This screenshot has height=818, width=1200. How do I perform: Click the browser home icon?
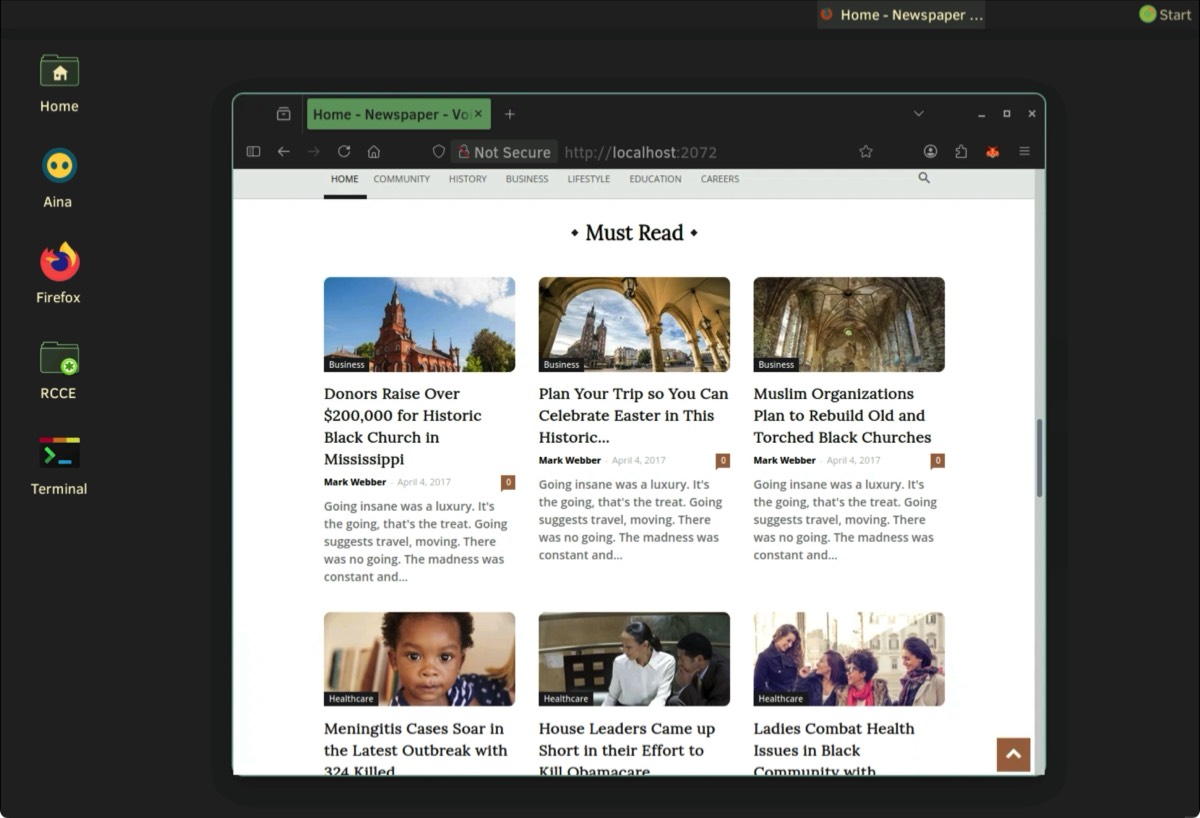[374, 152]
